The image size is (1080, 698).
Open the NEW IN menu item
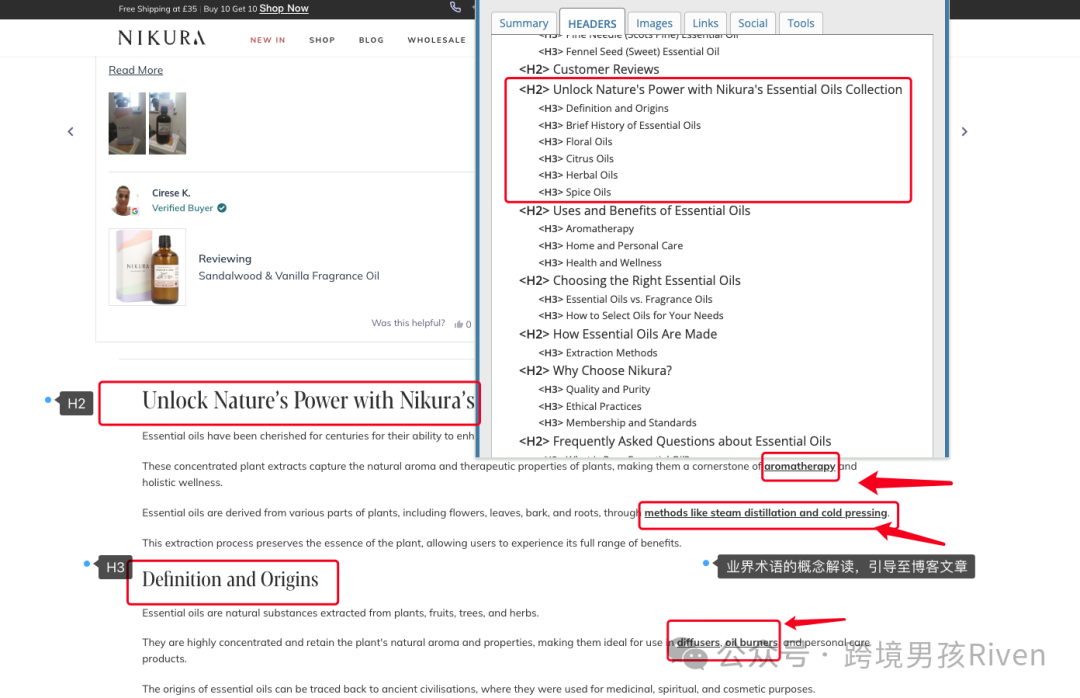268,40
